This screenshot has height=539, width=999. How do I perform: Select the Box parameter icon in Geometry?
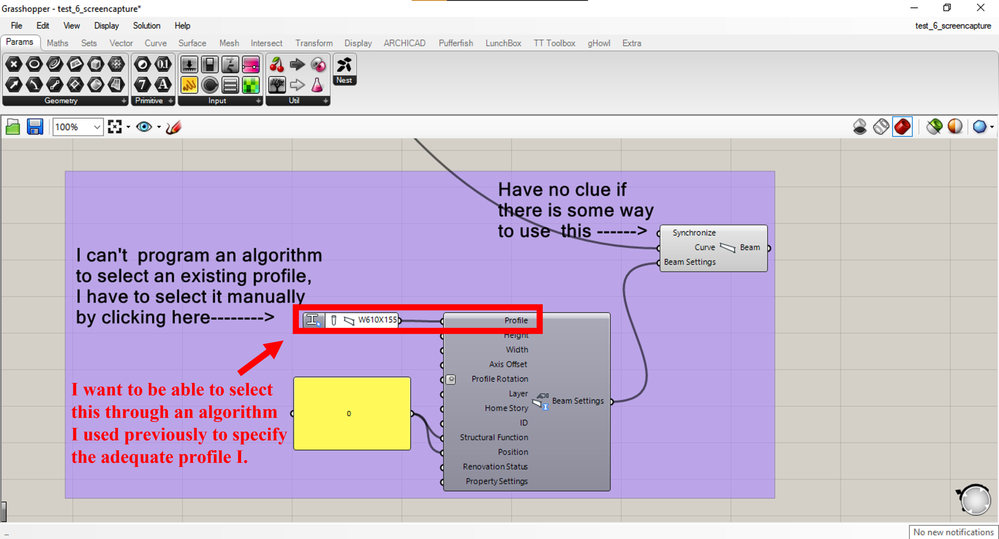[x=96, y=64]
